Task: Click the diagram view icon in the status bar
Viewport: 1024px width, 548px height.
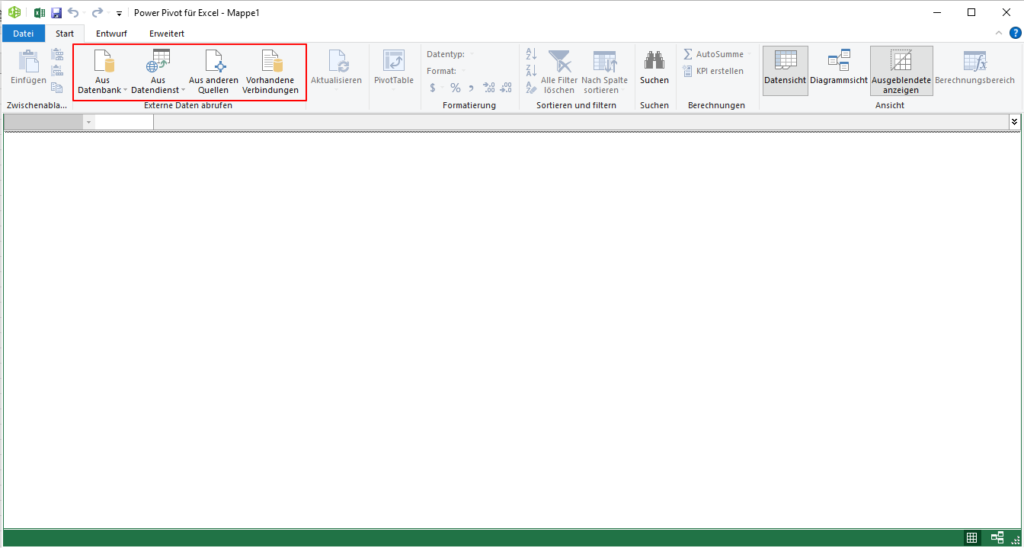Action: (x=998, y=538)
